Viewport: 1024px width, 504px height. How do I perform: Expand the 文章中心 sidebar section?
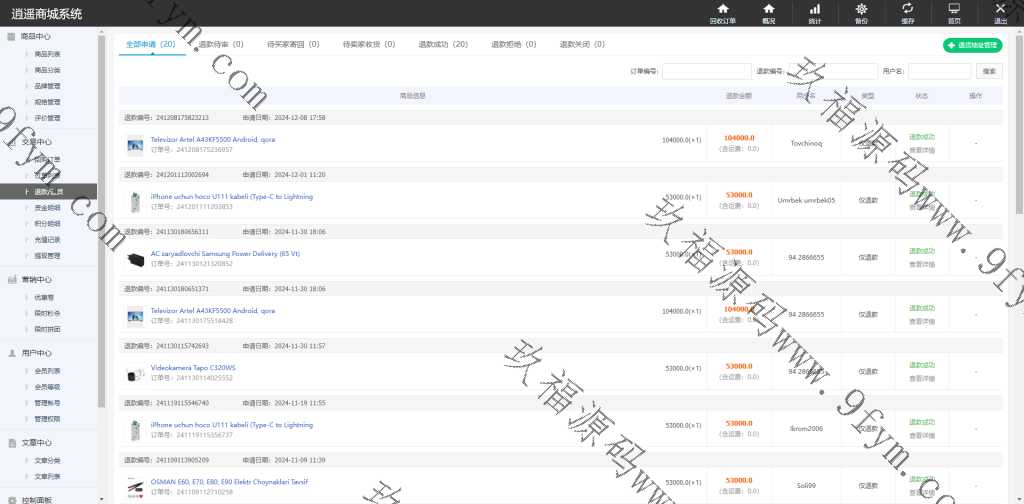(x=36, y=442)
